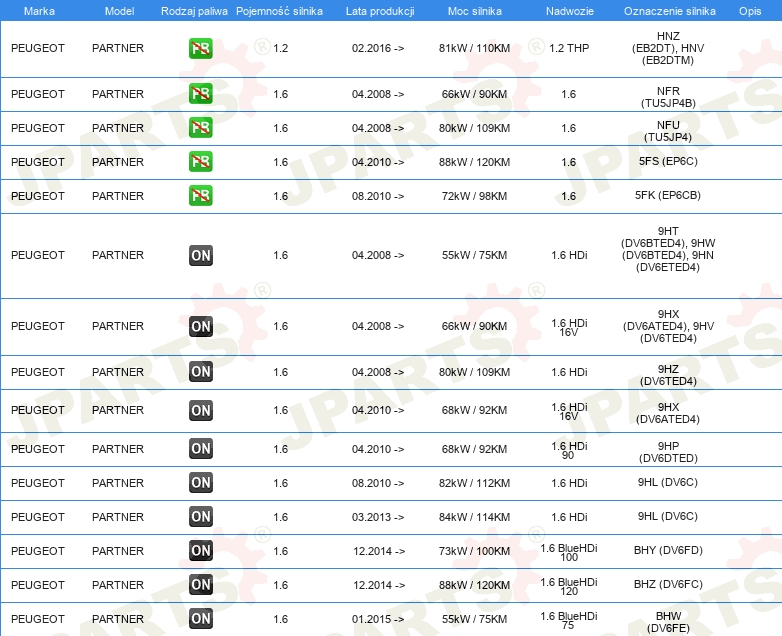Click the Moc silnika column header
Screen dimensions: 782x636
click(474, 10)
